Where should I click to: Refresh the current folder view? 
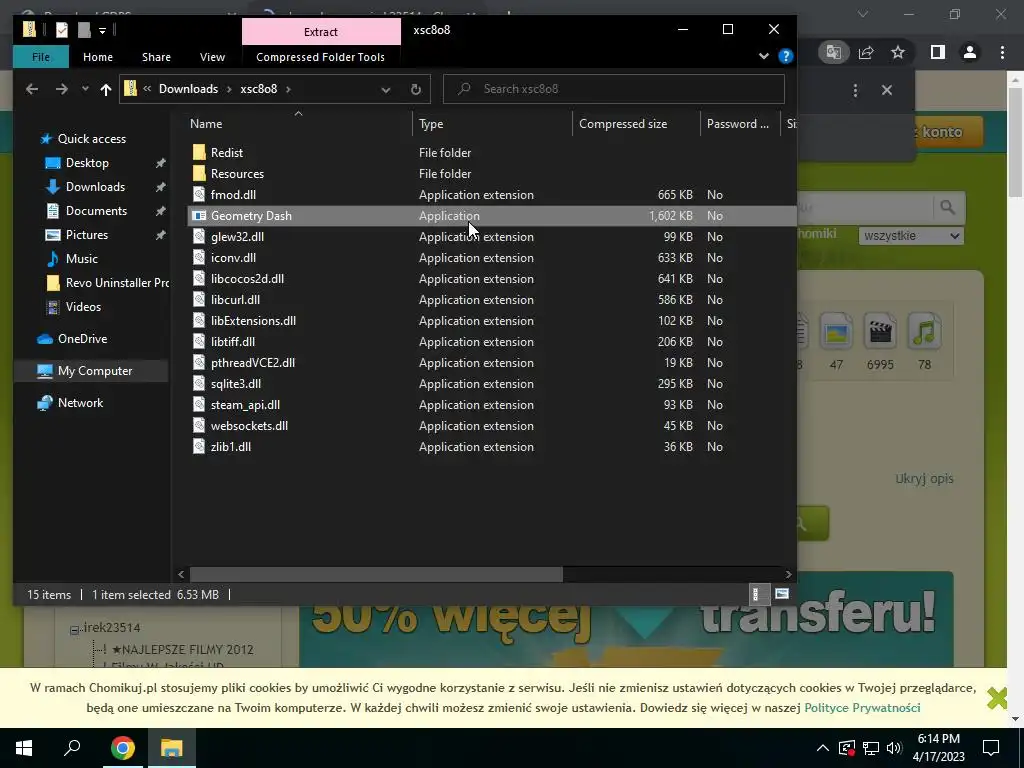[x=416, y=89]
